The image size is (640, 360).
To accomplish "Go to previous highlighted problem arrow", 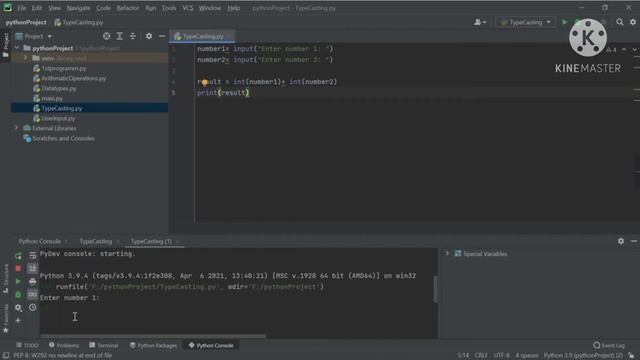I will (x=624, y=49).
